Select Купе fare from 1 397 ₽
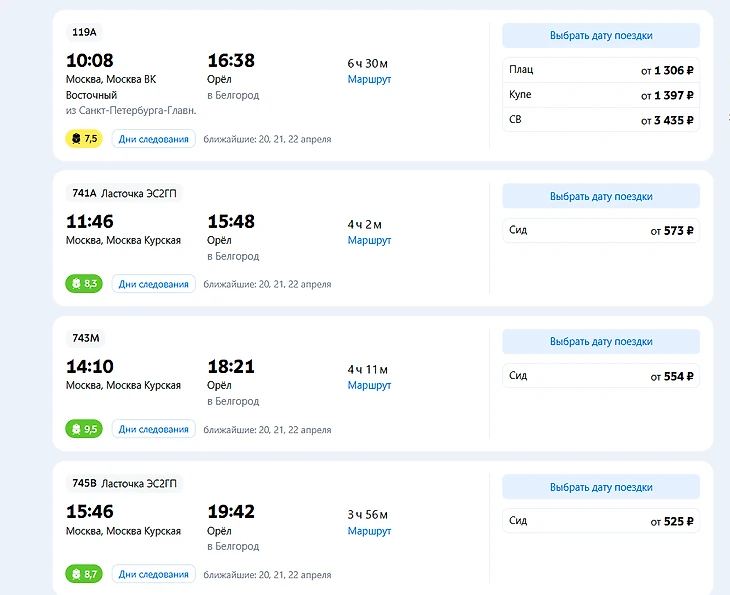Screen dimensions: 730x595 click(601, 95)
